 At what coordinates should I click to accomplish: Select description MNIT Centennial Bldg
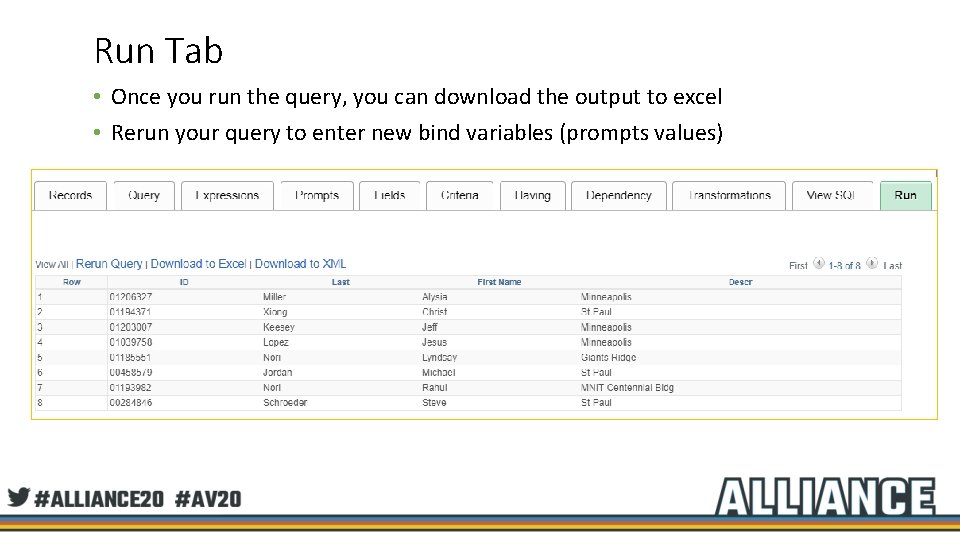coord(627,388)
